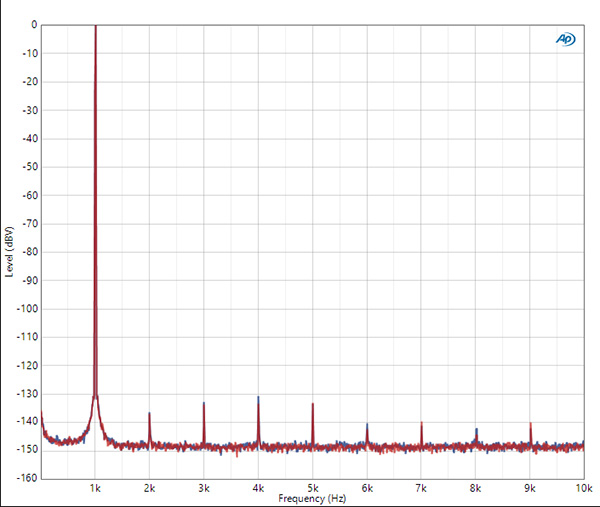Screen dimensions: 600x507
Task: Select the 5 kHz harmonic spike
Action: click(x=313, y=405)
